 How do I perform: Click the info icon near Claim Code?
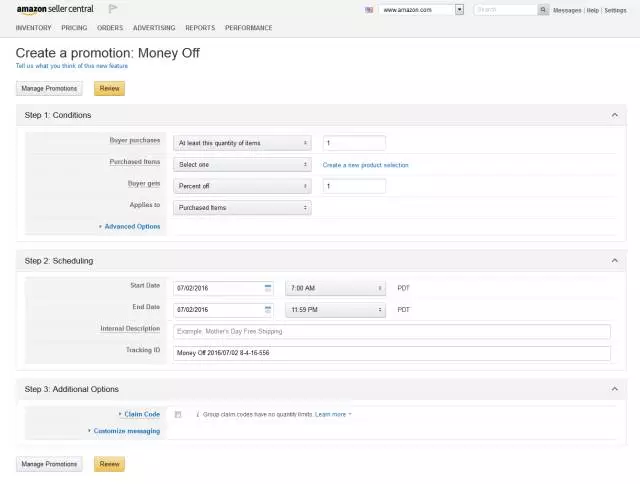[x=198, y=414]
